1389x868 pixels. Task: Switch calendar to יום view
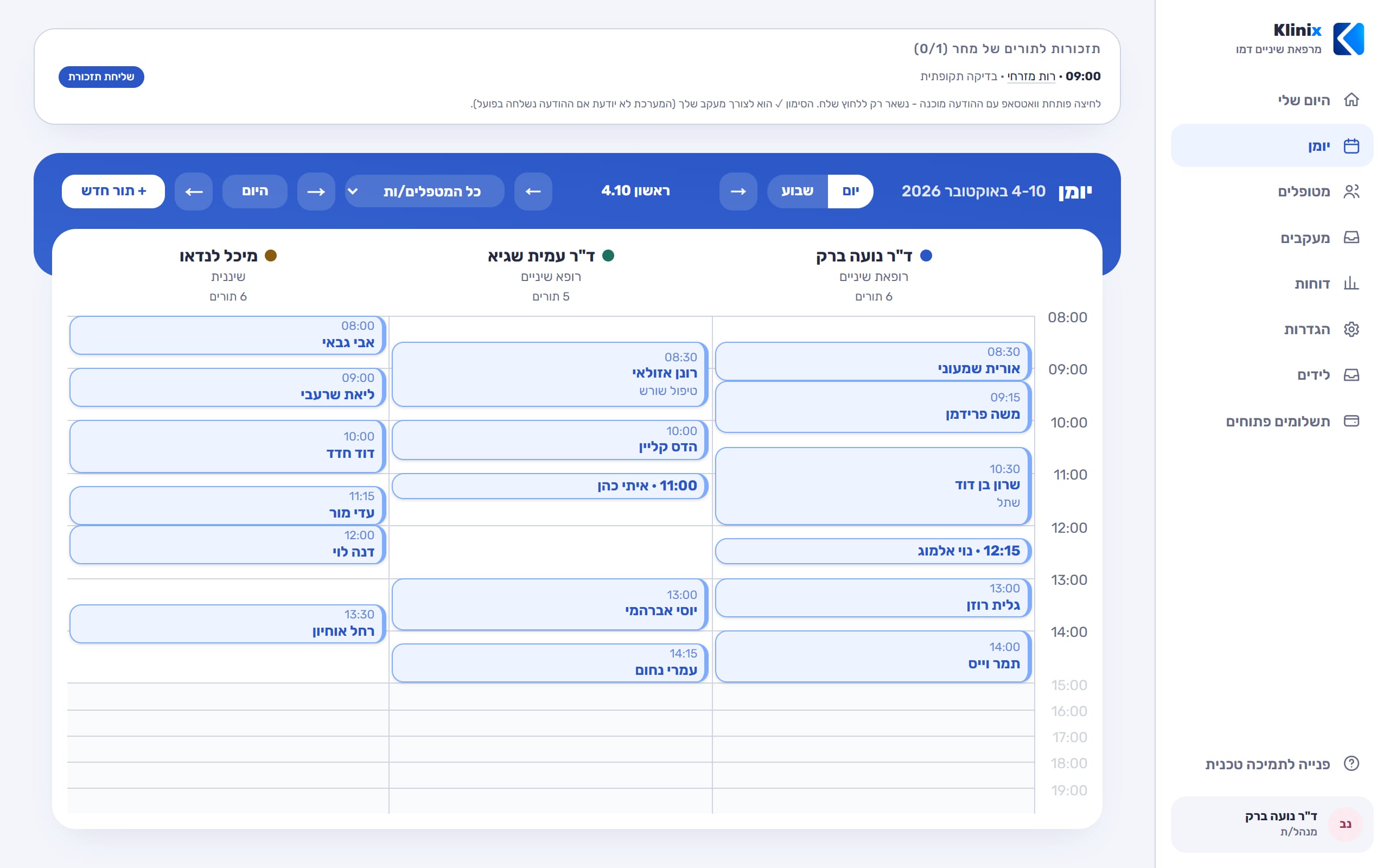(x=850, y=191)
